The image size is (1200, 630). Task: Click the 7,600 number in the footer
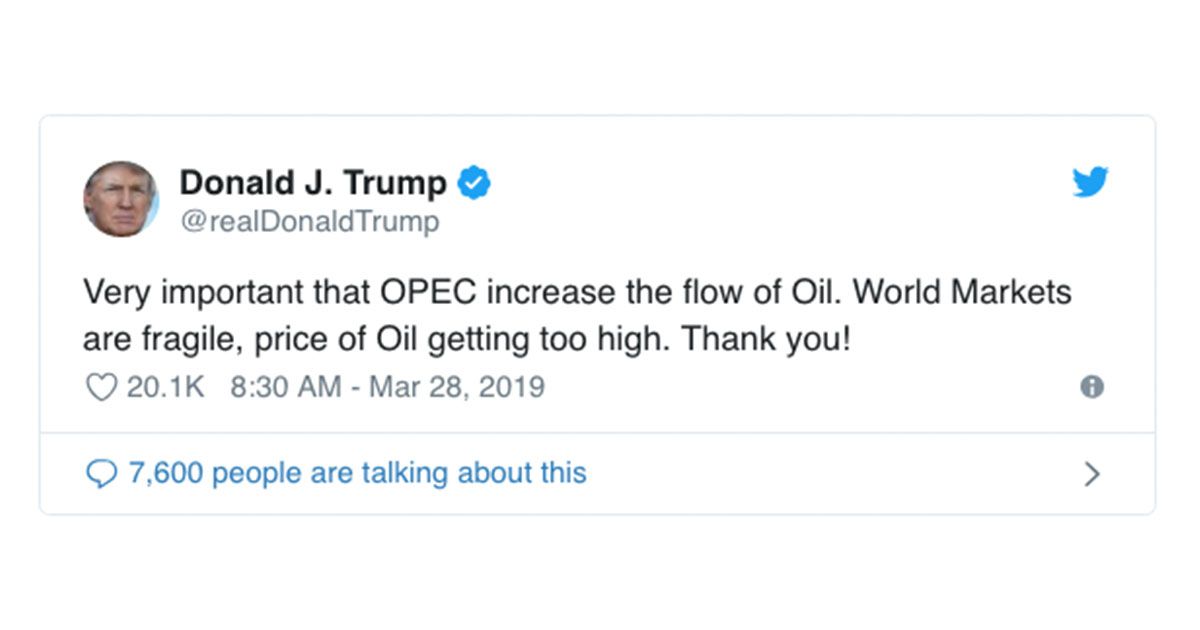tap(166, 473)
